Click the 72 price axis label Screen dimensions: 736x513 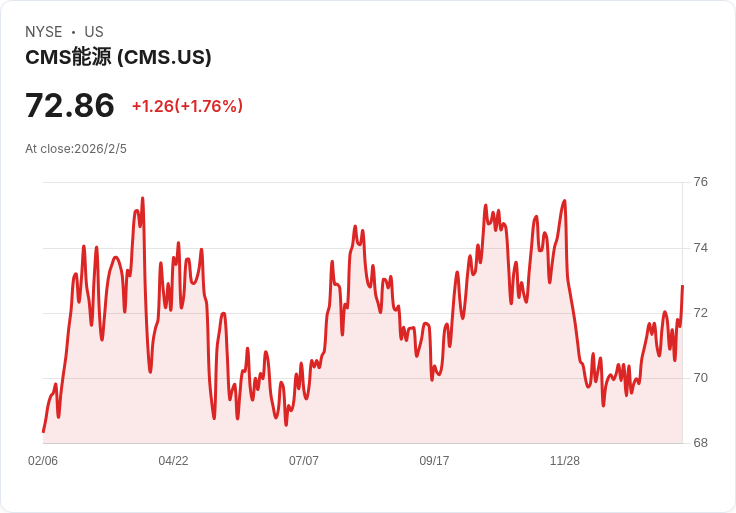click(x=700, y=313)
